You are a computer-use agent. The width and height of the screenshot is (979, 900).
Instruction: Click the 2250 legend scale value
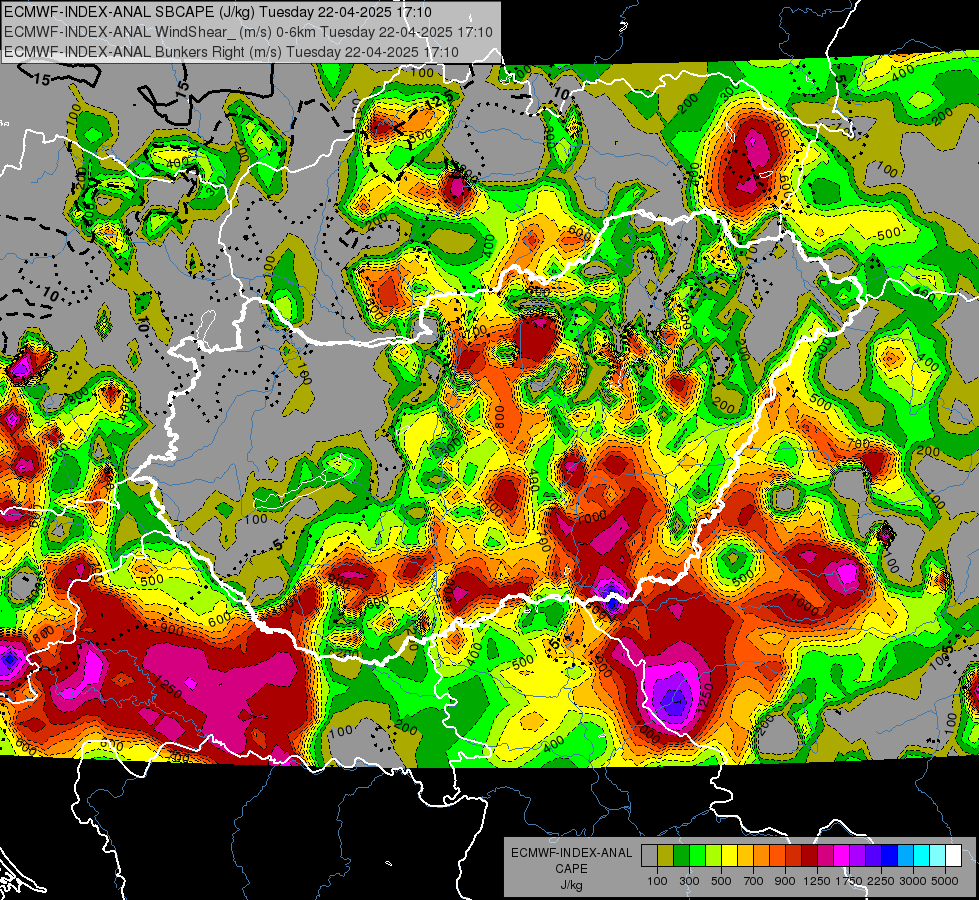[x=882, y=881]
